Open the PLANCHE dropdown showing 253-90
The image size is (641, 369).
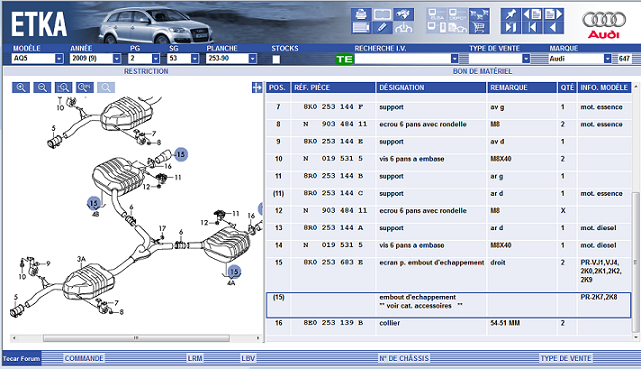click(253, 58)
